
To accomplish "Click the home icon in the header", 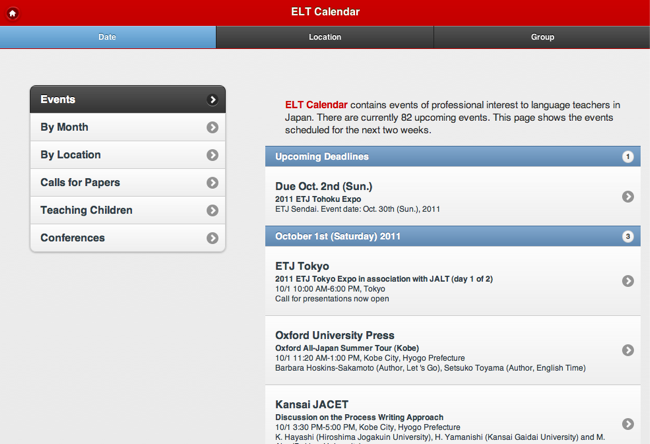I will click(12, 12).
